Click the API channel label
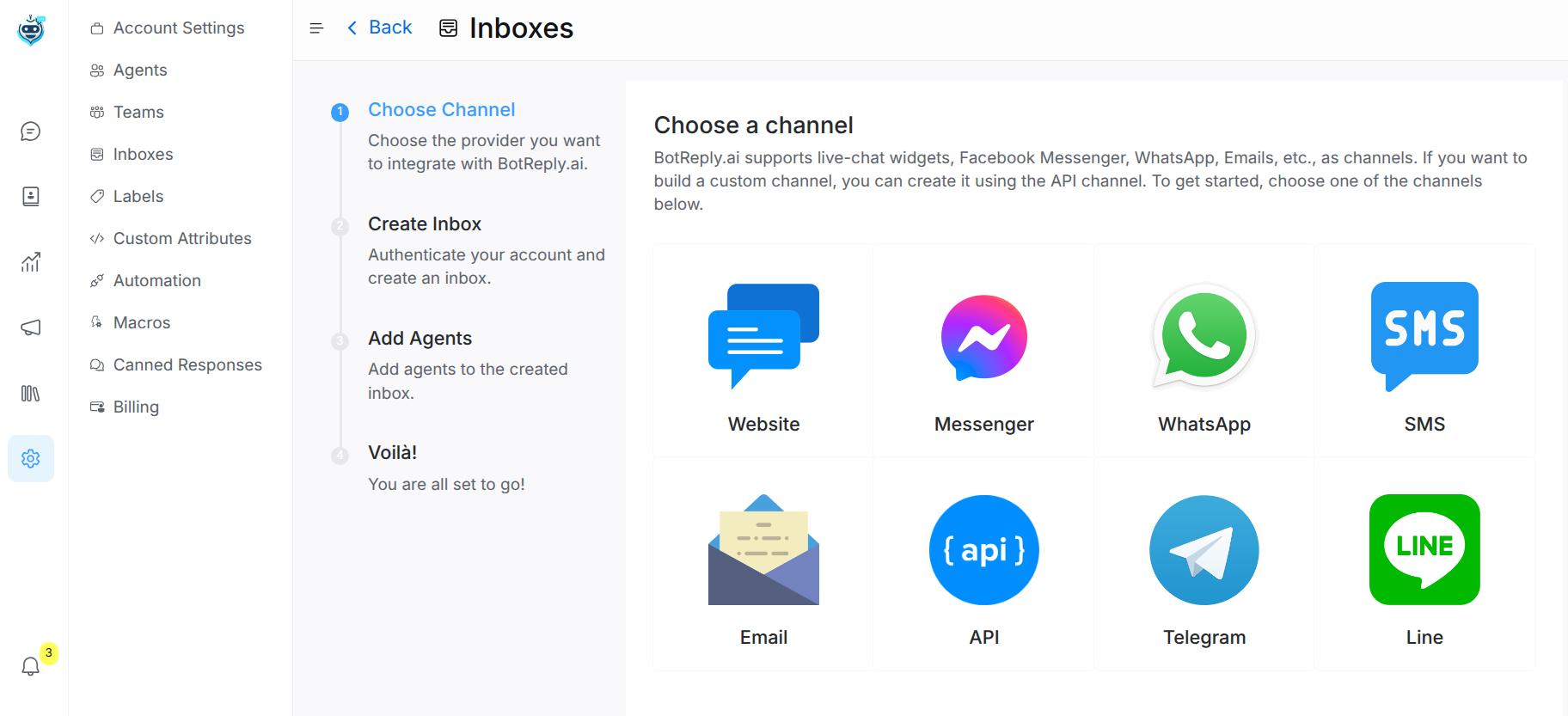This screenshot has height=716, width=1568. click(984, 637)
